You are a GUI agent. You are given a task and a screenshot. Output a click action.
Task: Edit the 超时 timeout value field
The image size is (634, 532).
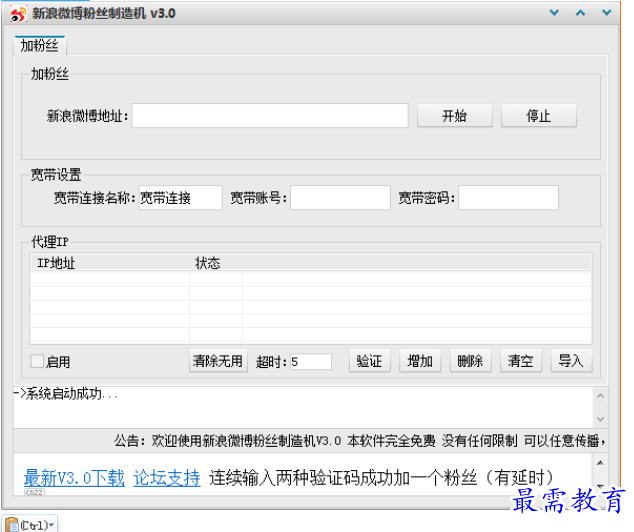tap(311, 361)
